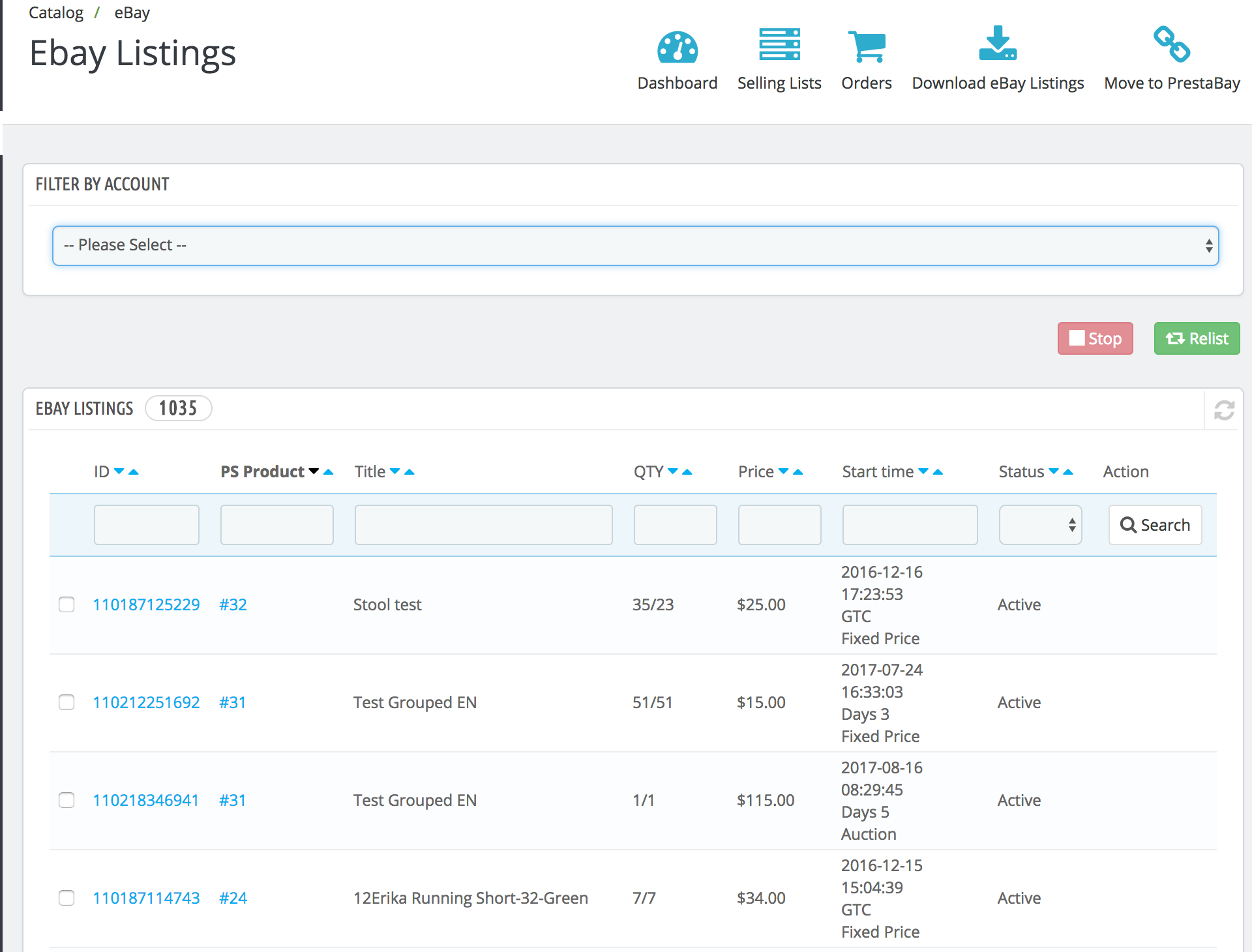Sort Status column descending
This screenshot has height=952, width=1252.
tap(1054, 471)
